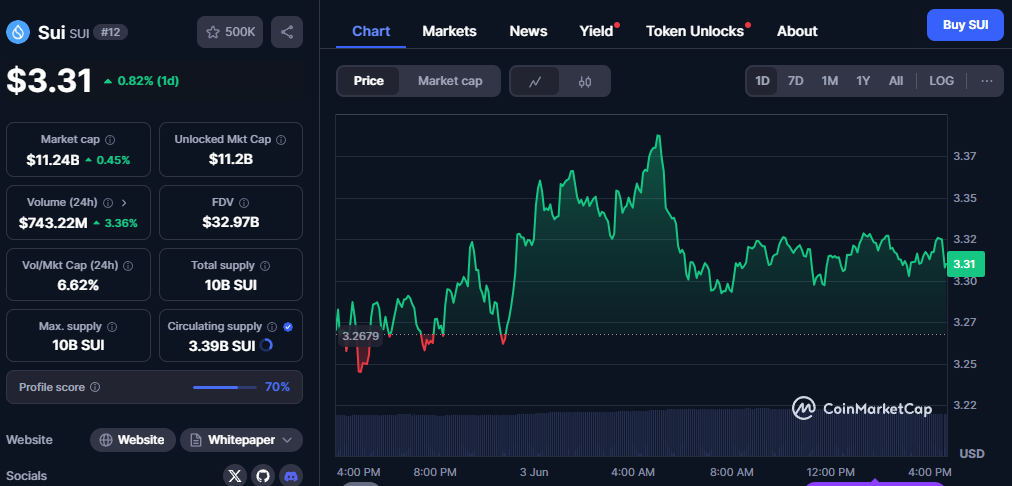Open the share icon button
1012x486 pixels.
pyautogui.click(x=287, y=32)
